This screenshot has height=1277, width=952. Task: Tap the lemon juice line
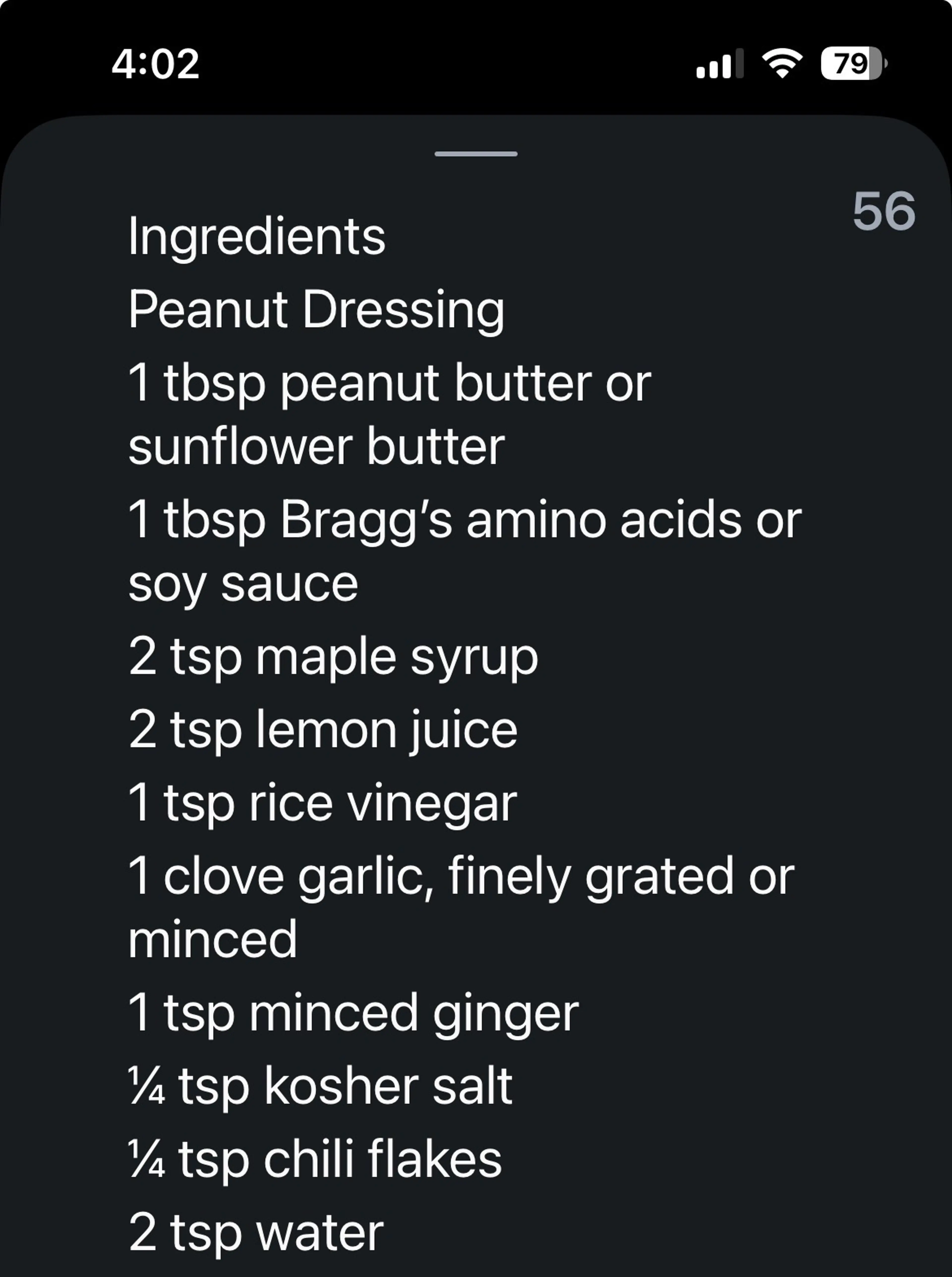[322, 729]
